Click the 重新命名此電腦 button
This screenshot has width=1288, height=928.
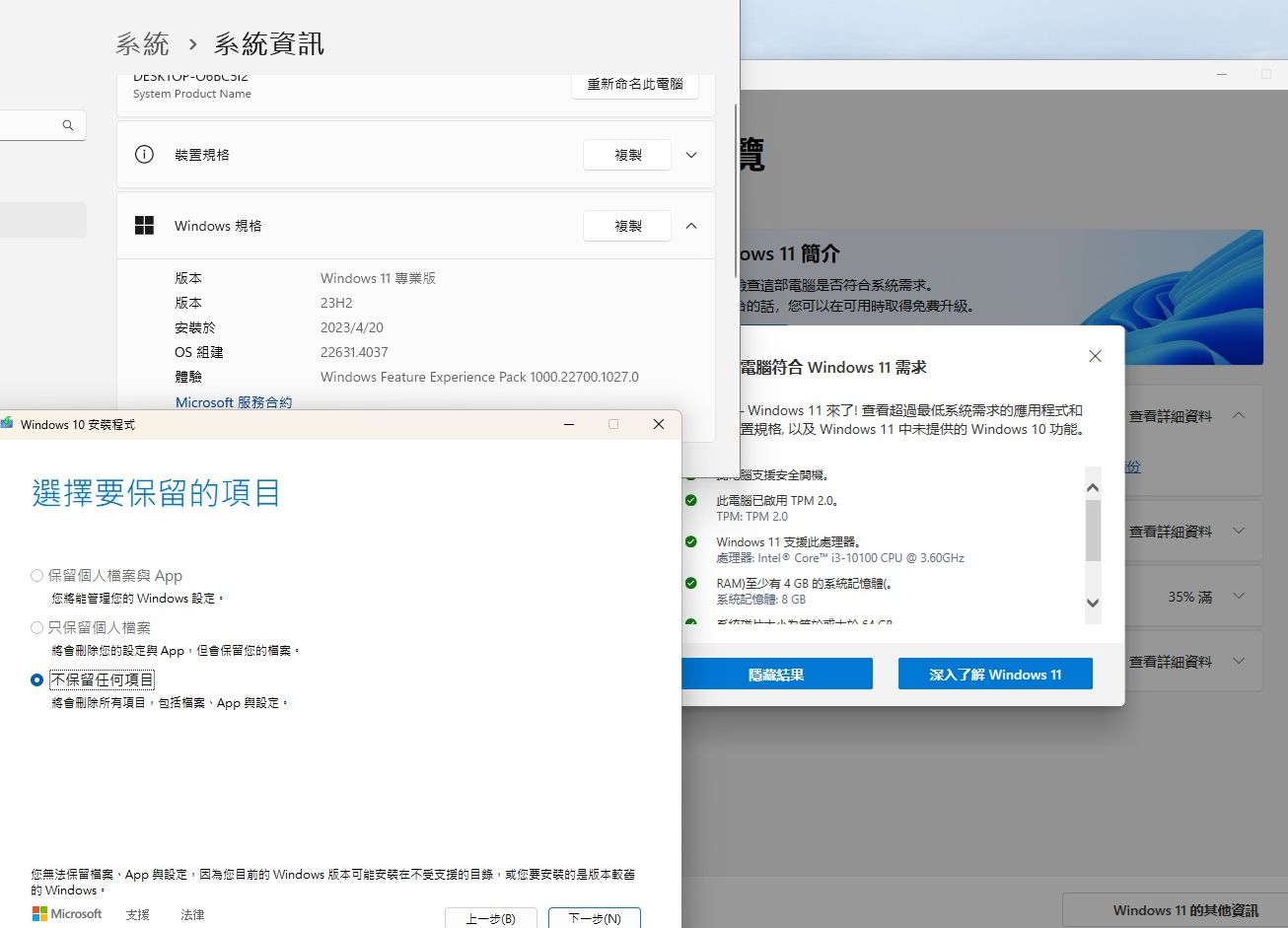(635, 85)
